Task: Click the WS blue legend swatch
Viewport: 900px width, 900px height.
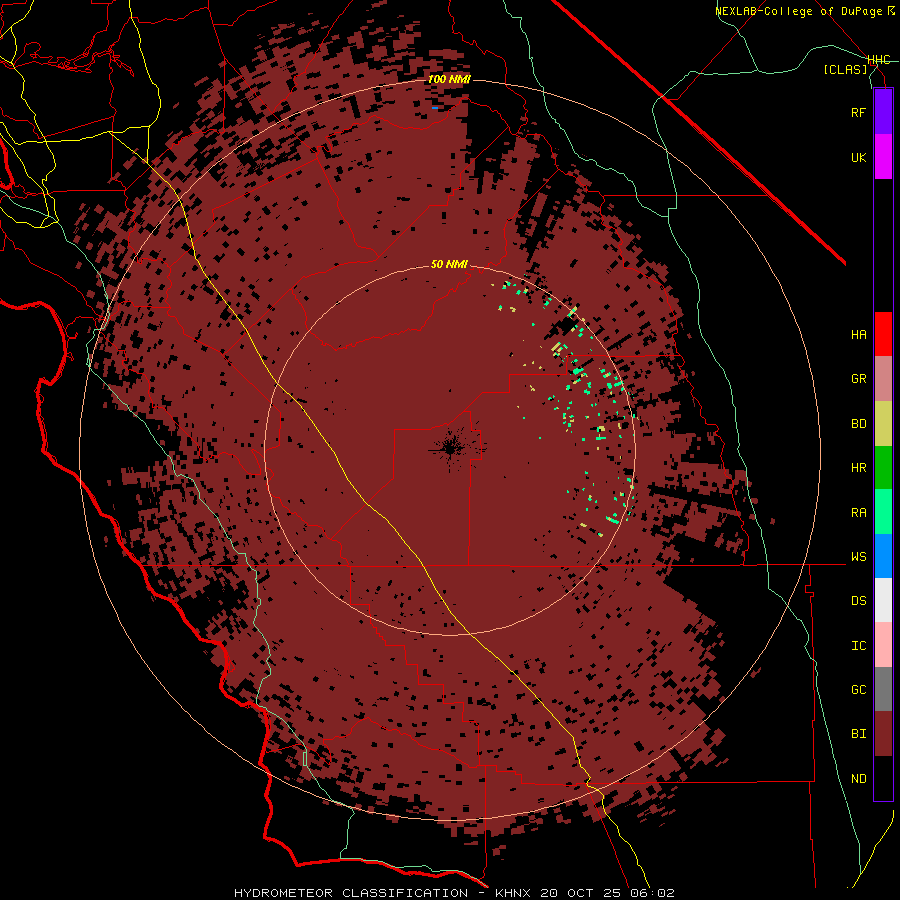Action: click(x=883, y=556)
